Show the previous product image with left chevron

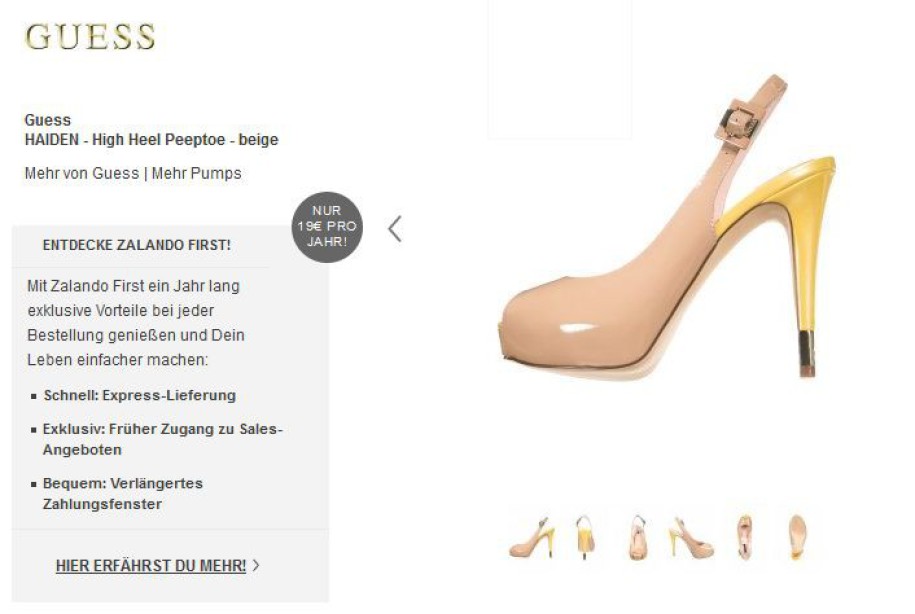395,229
